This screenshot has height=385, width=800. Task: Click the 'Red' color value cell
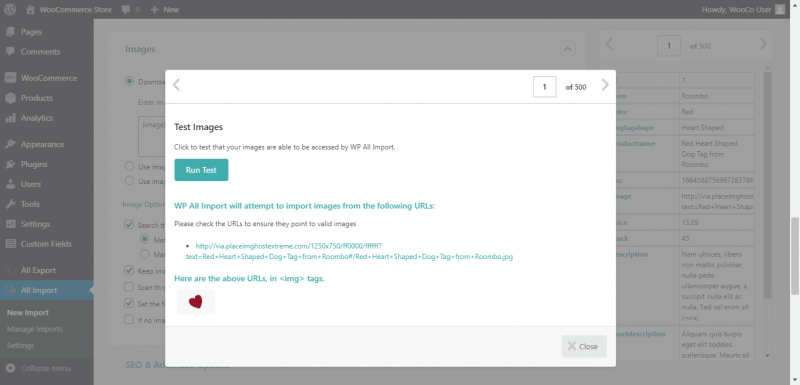tap(717, 112)
